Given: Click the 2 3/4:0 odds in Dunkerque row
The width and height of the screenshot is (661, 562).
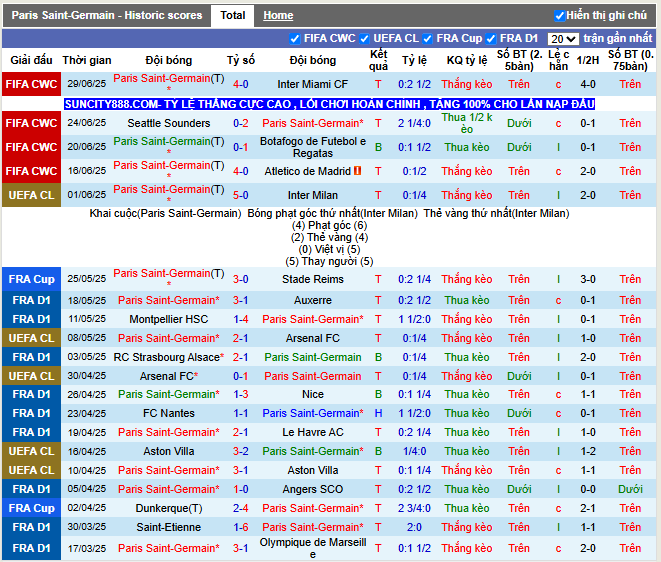Looking at the screenshot, I should tap(414, 508).
